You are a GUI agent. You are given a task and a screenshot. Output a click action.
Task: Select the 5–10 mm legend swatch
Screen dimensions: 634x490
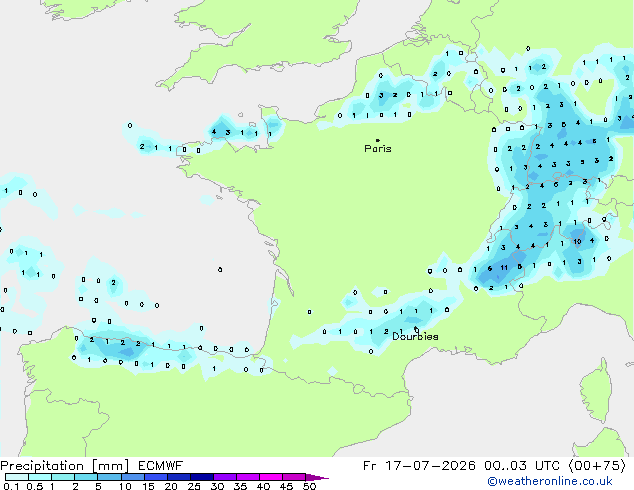coord(109,477)
